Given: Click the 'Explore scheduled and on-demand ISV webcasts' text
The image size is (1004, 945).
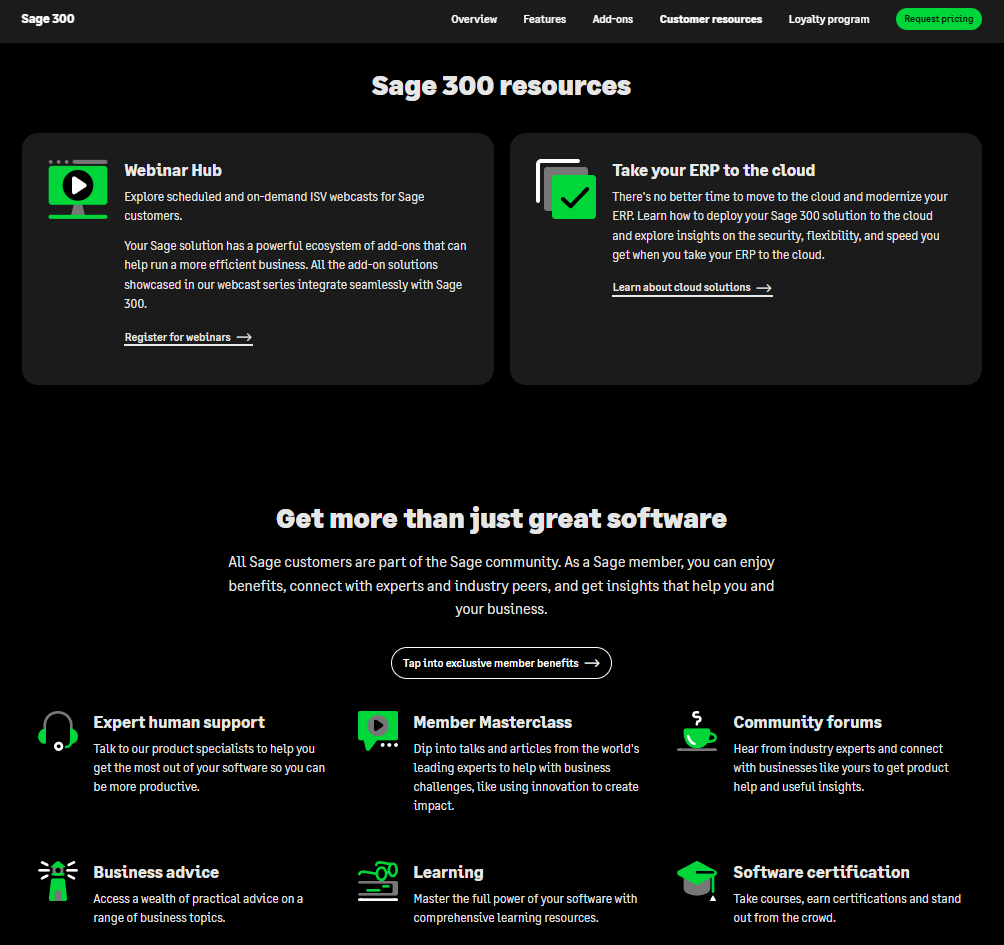Looking at the screenshot, I should tap(274, 206).
